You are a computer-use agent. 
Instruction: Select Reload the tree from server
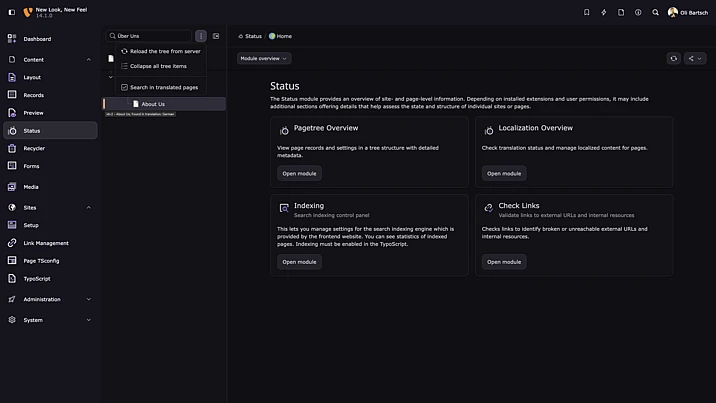tap(164, 51)
